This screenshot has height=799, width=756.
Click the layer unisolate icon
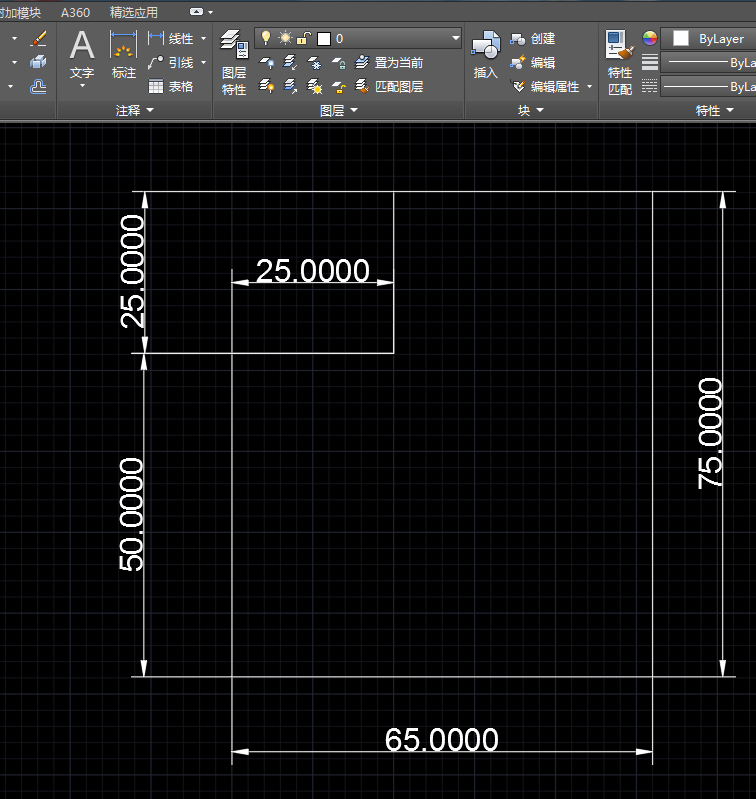(290, 87)
